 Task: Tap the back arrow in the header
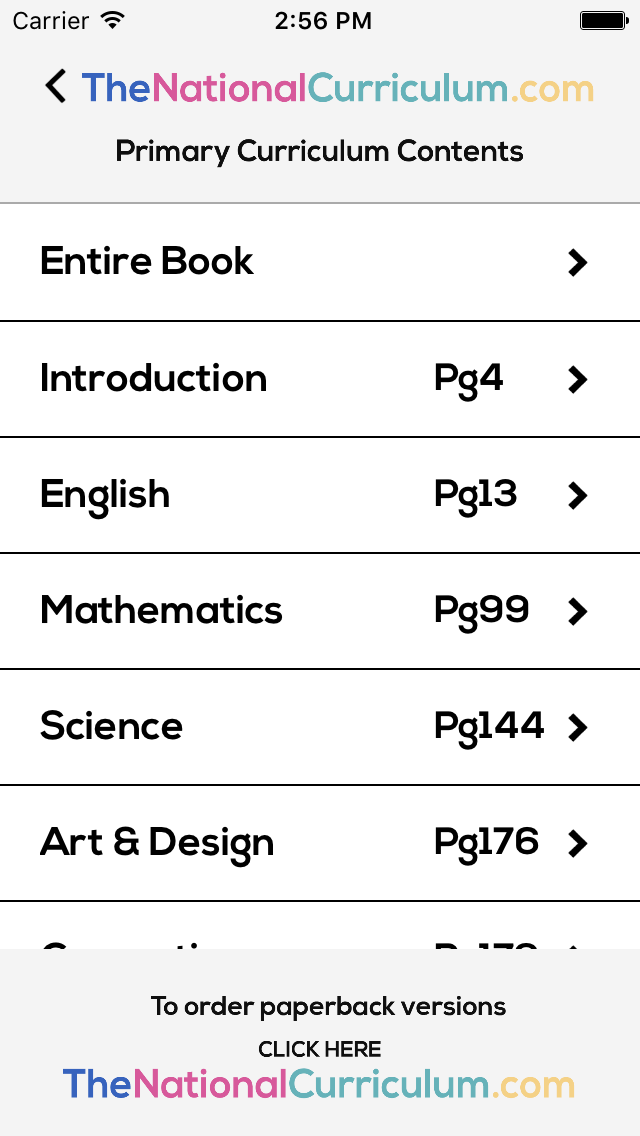coord(55,87)
